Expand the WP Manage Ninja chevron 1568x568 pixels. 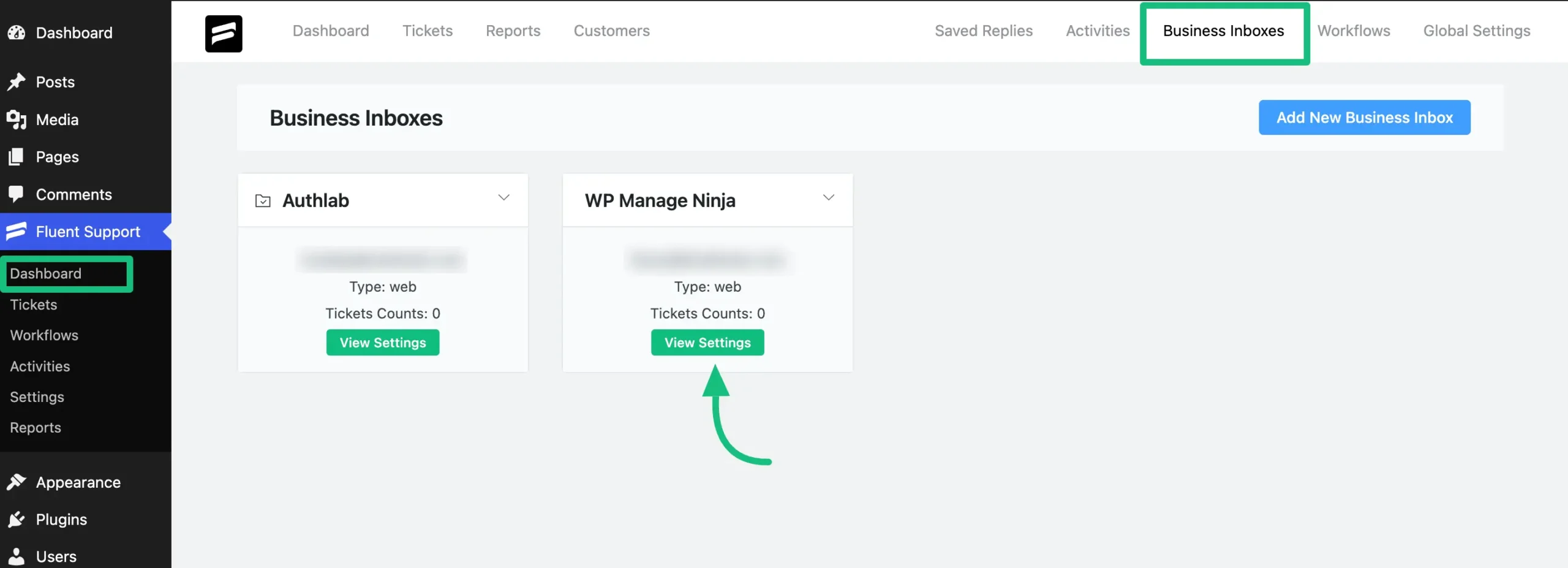click(x=828, y=197)
